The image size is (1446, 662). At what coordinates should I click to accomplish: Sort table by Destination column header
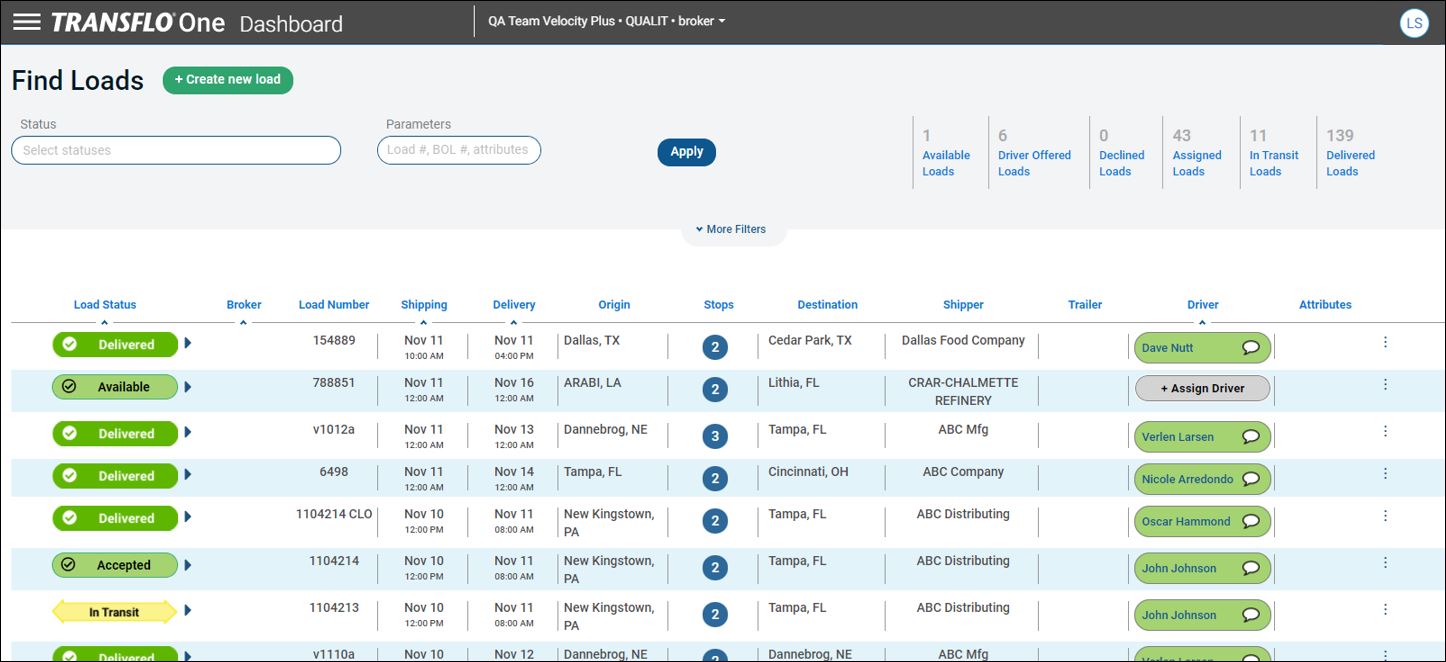827,305
